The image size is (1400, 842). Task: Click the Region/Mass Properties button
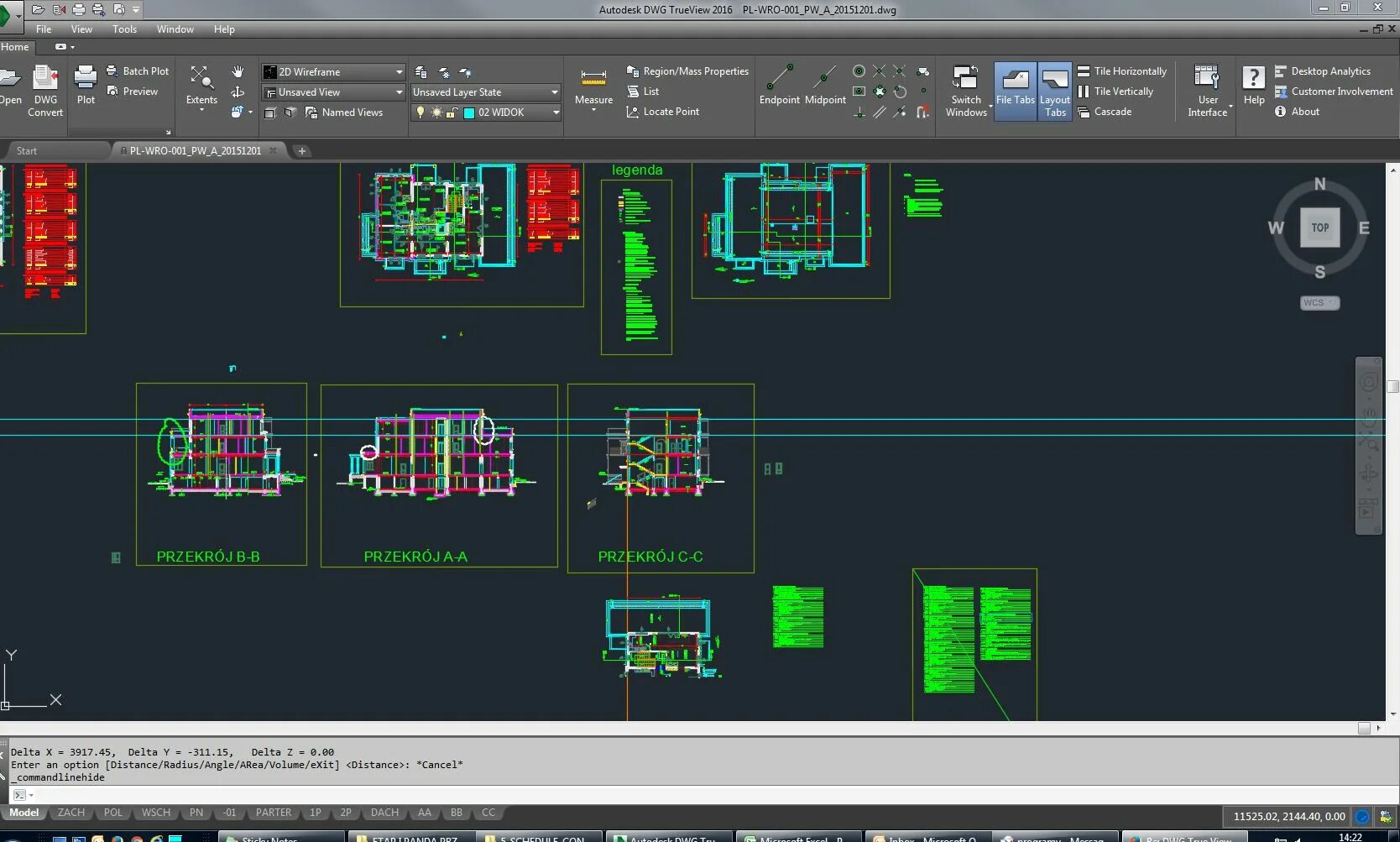pos(687,71)
